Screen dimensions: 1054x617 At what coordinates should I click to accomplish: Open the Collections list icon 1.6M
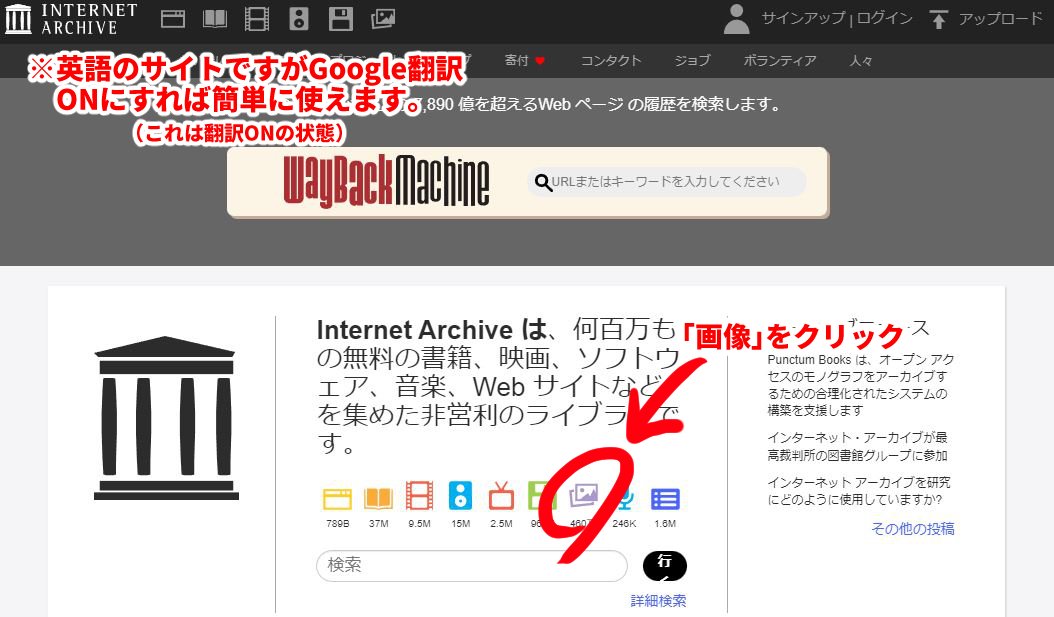point(665,499)
